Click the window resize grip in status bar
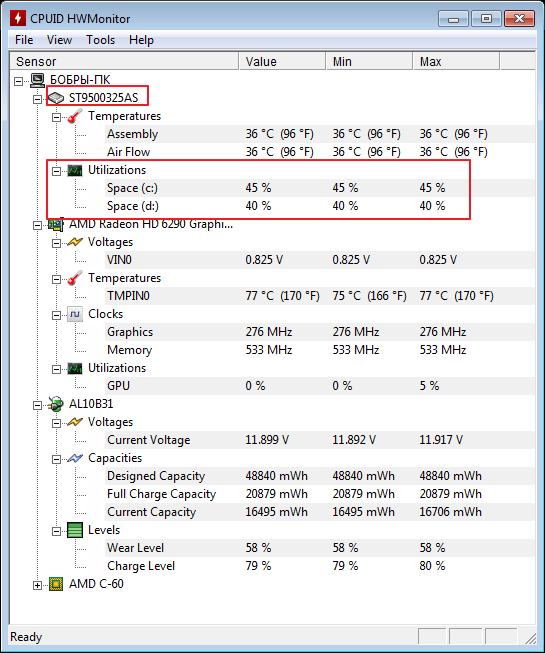The width and height of the screenshot is (545, 653). [530, 638]
